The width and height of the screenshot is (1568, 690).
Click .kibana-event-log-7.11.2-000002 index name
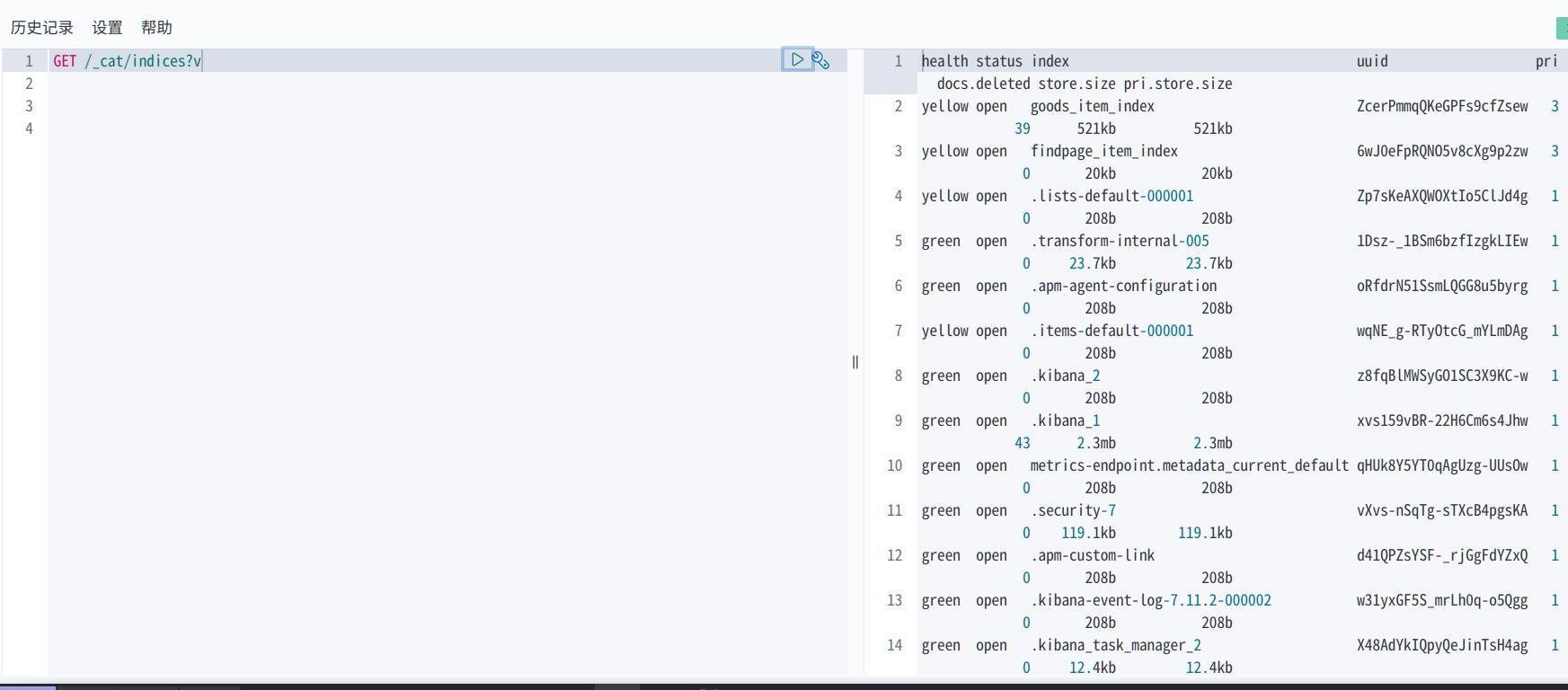coord(1151,600)
